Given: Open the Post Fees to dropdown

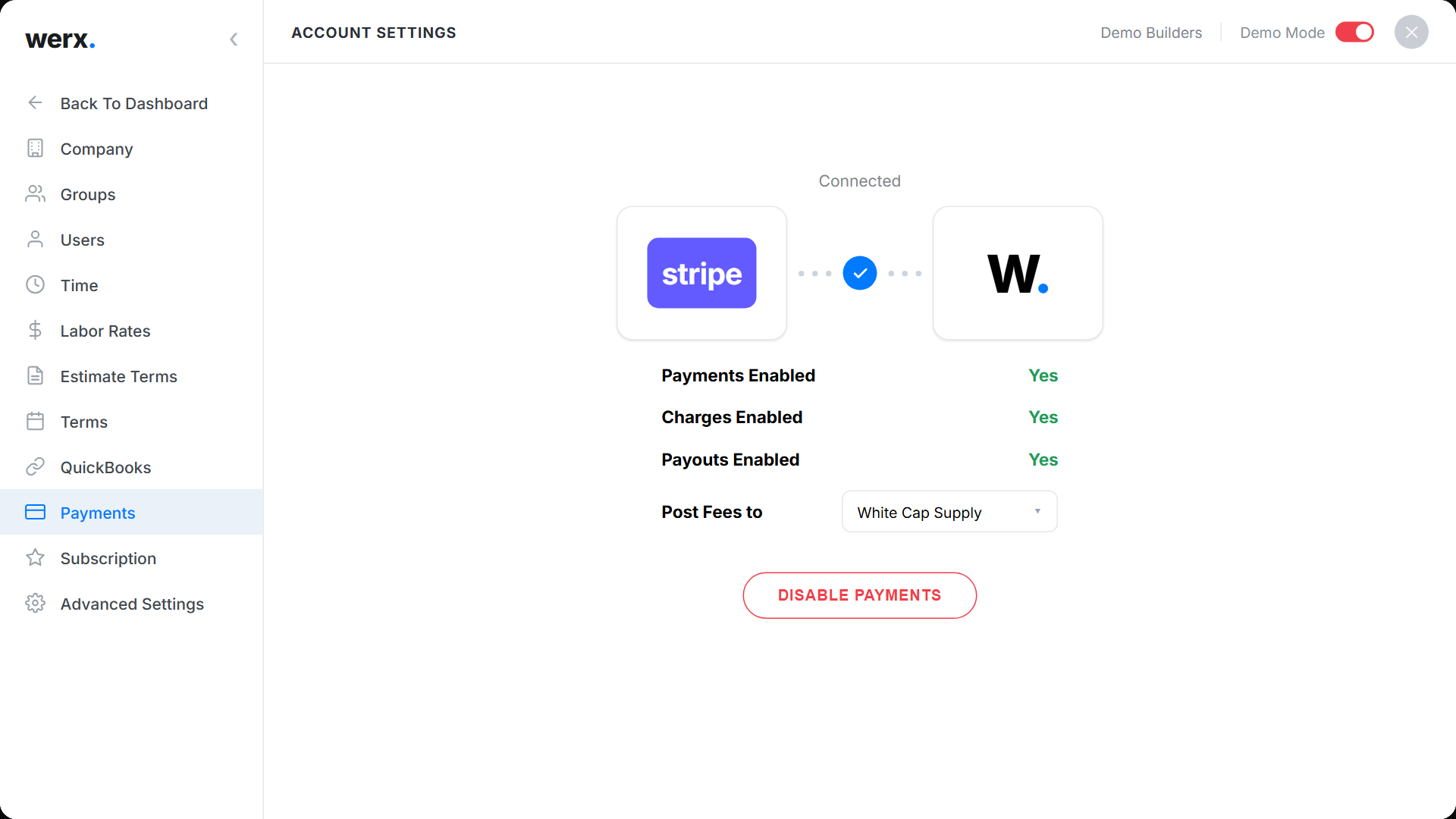Looking at the screenshot, I should pyautogui.click(x=949, y=512).
